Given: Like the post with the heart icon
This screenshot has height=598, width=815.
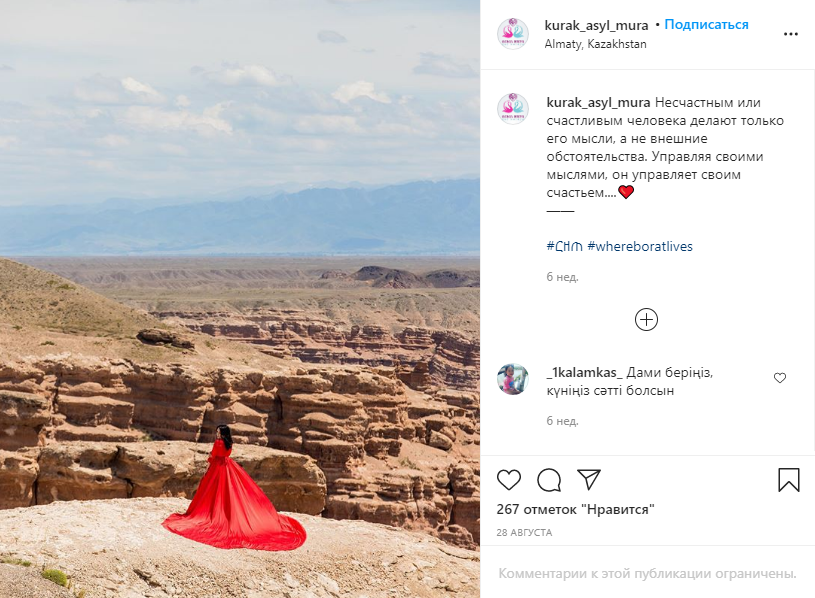Looking at the screenshot, I should [508, 480].
